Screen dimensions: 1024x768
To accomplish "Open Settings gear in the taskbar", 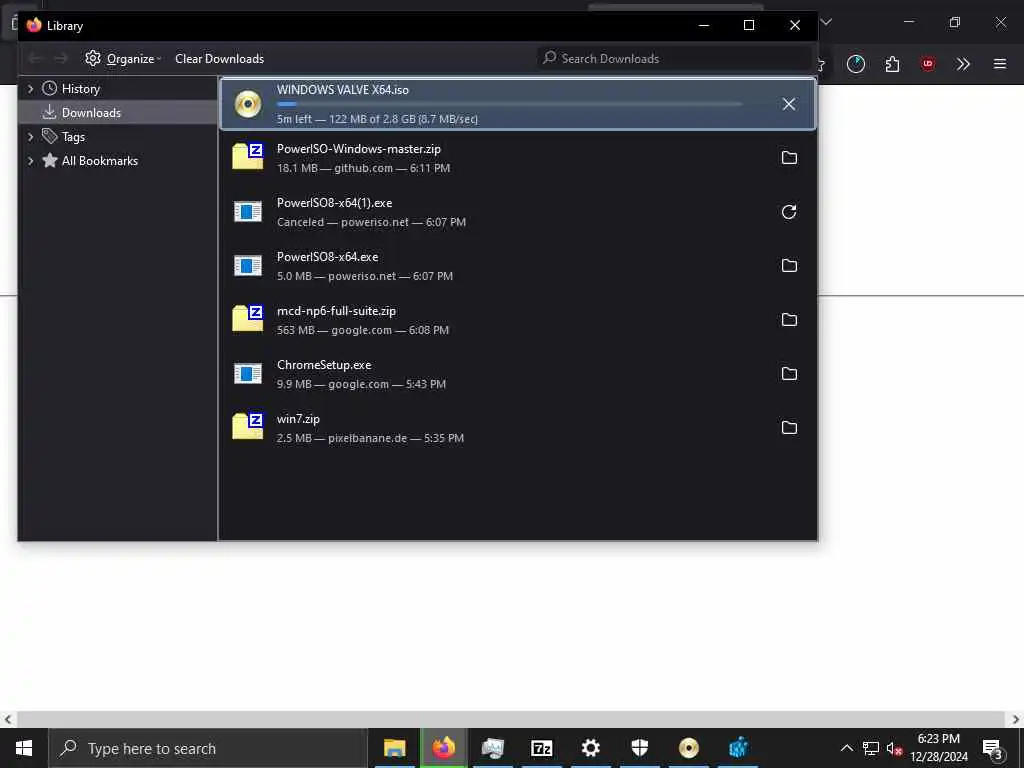I will click(590, 748).
